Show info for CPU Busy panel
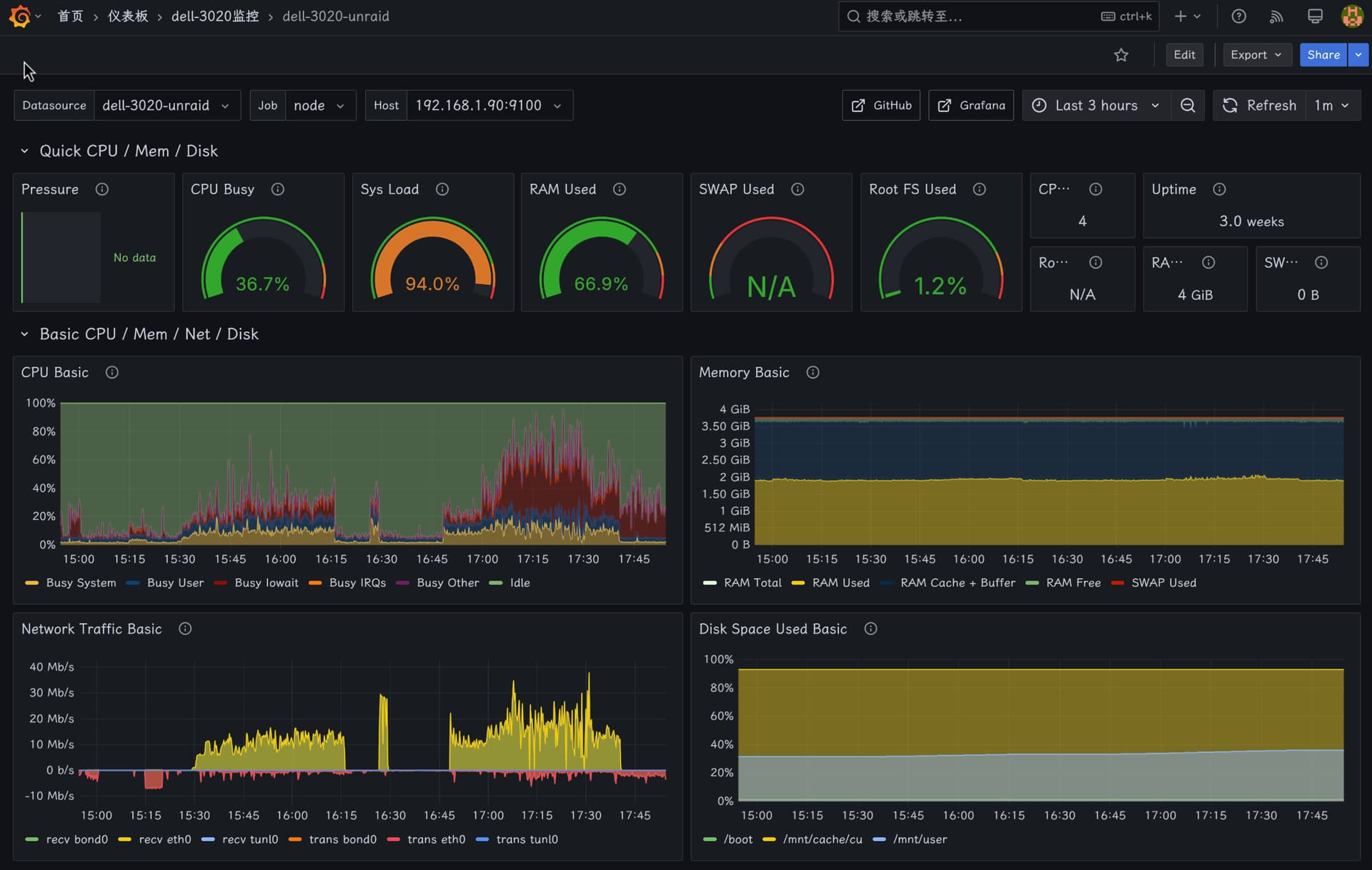Screen dimensions: 1372x870 pos(278,189)
